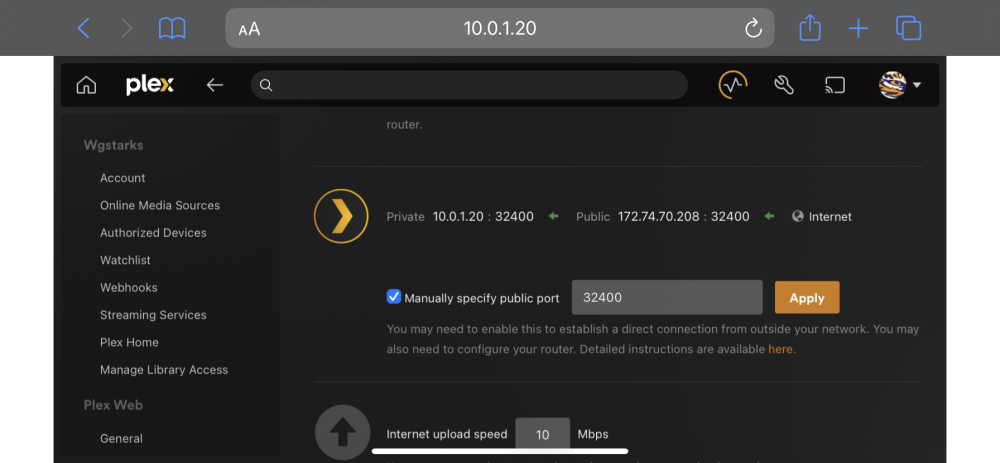Focus the public port field showing 32400
1000x463 pixels.
pos(667,297)
